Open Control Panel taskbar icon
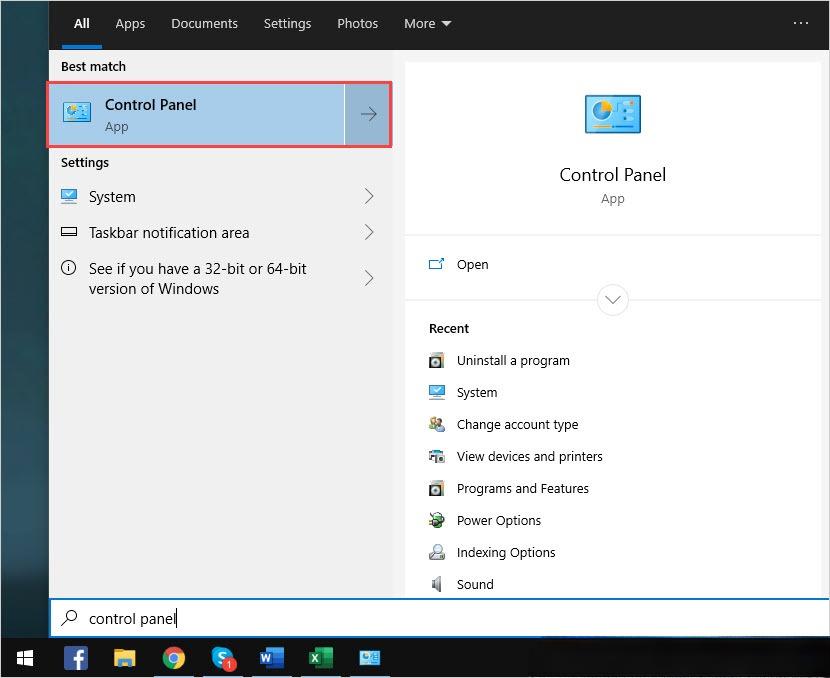The image size is (830, 678). (x=369, y=658)
